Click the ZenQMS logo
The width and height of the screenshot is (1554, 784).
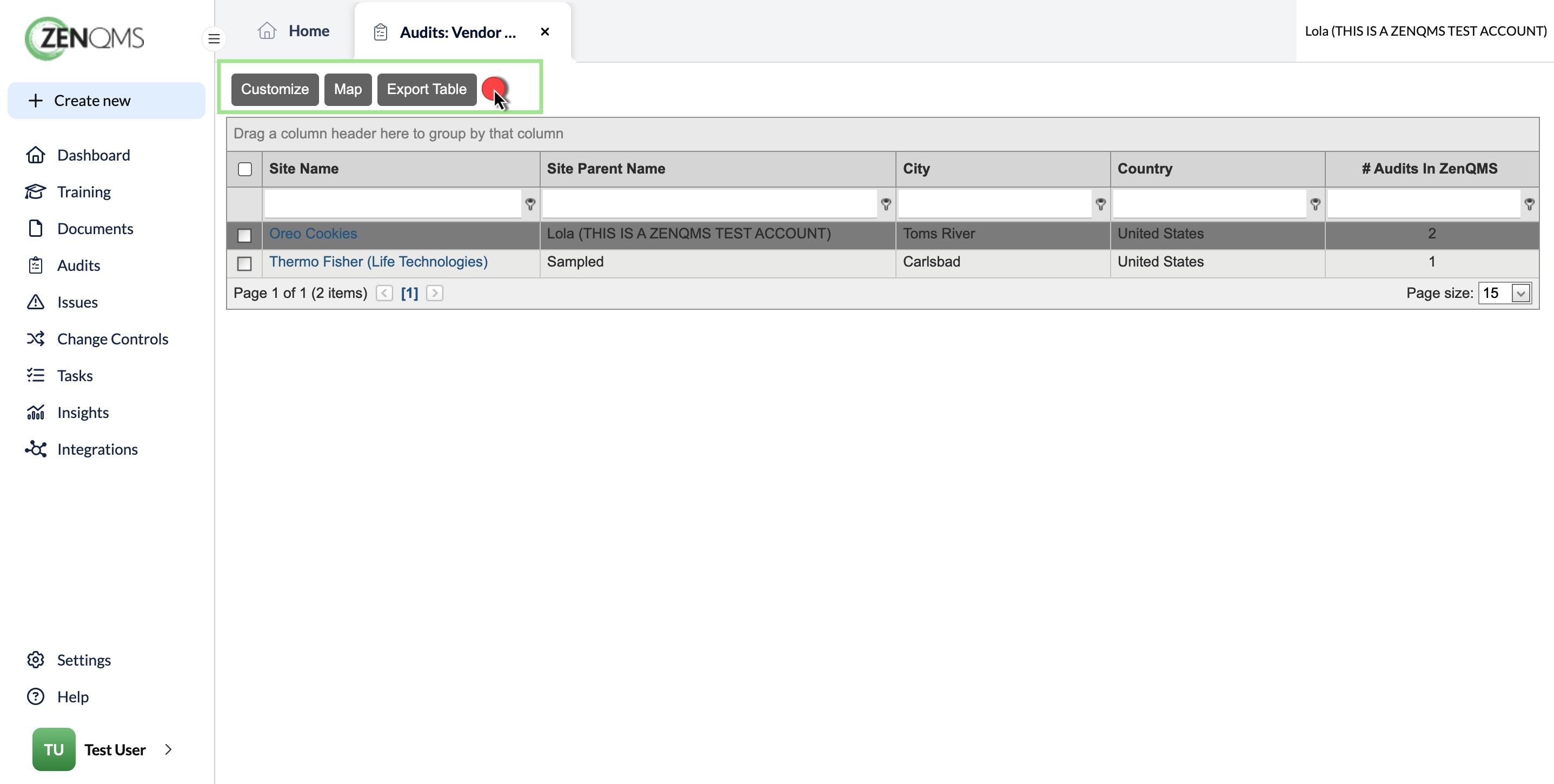(84, 38)
